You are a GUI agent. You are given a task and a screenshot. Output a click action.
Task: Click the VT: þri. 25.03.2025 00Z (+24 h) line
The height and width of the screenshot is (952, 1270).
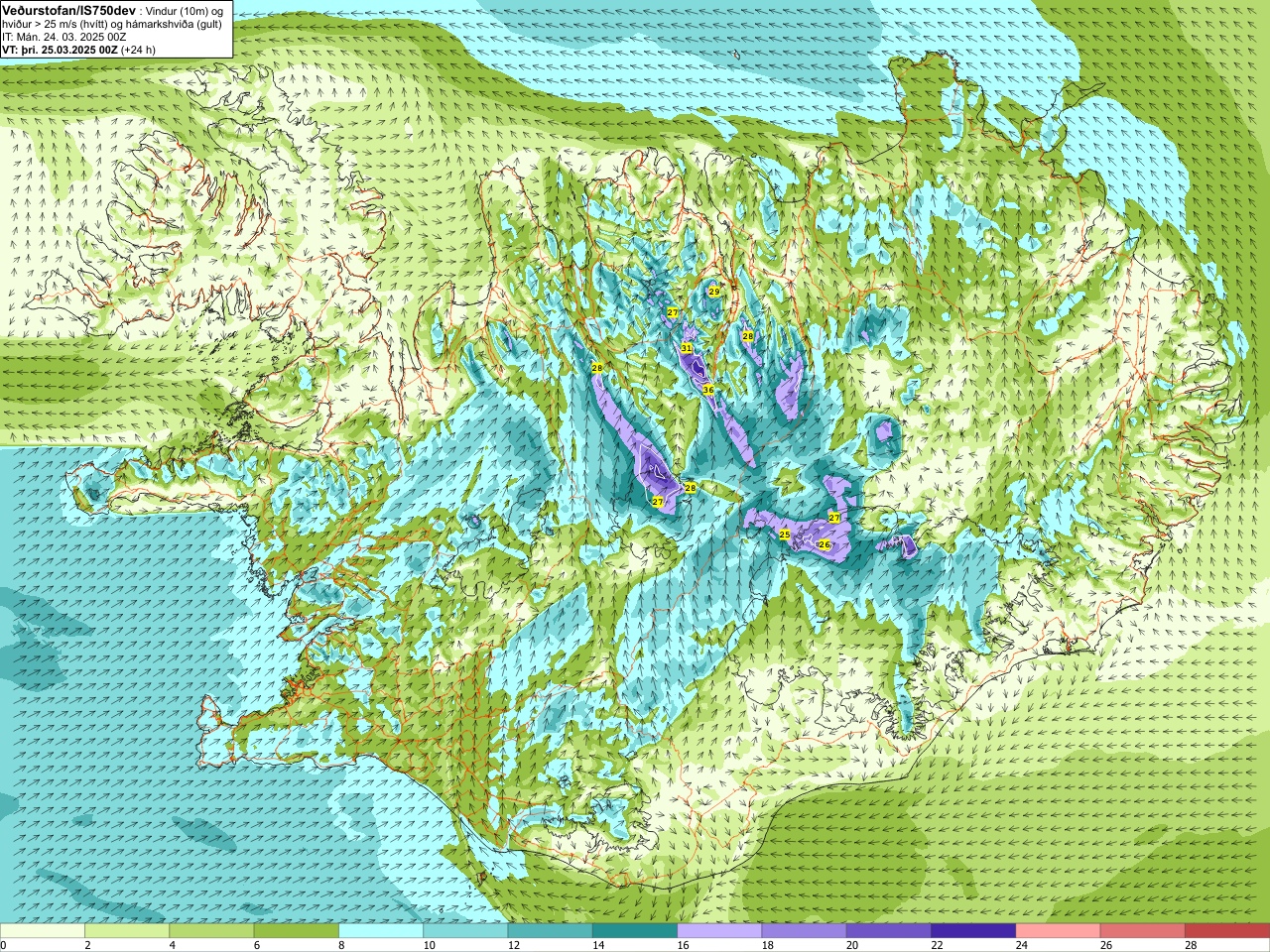78,50
